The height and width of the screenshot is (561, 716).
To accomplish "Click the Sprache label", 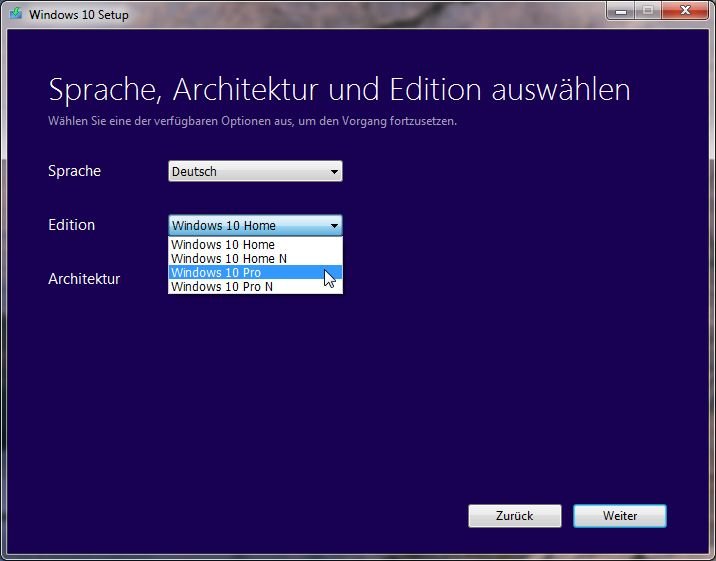I will tap(74, 171).
